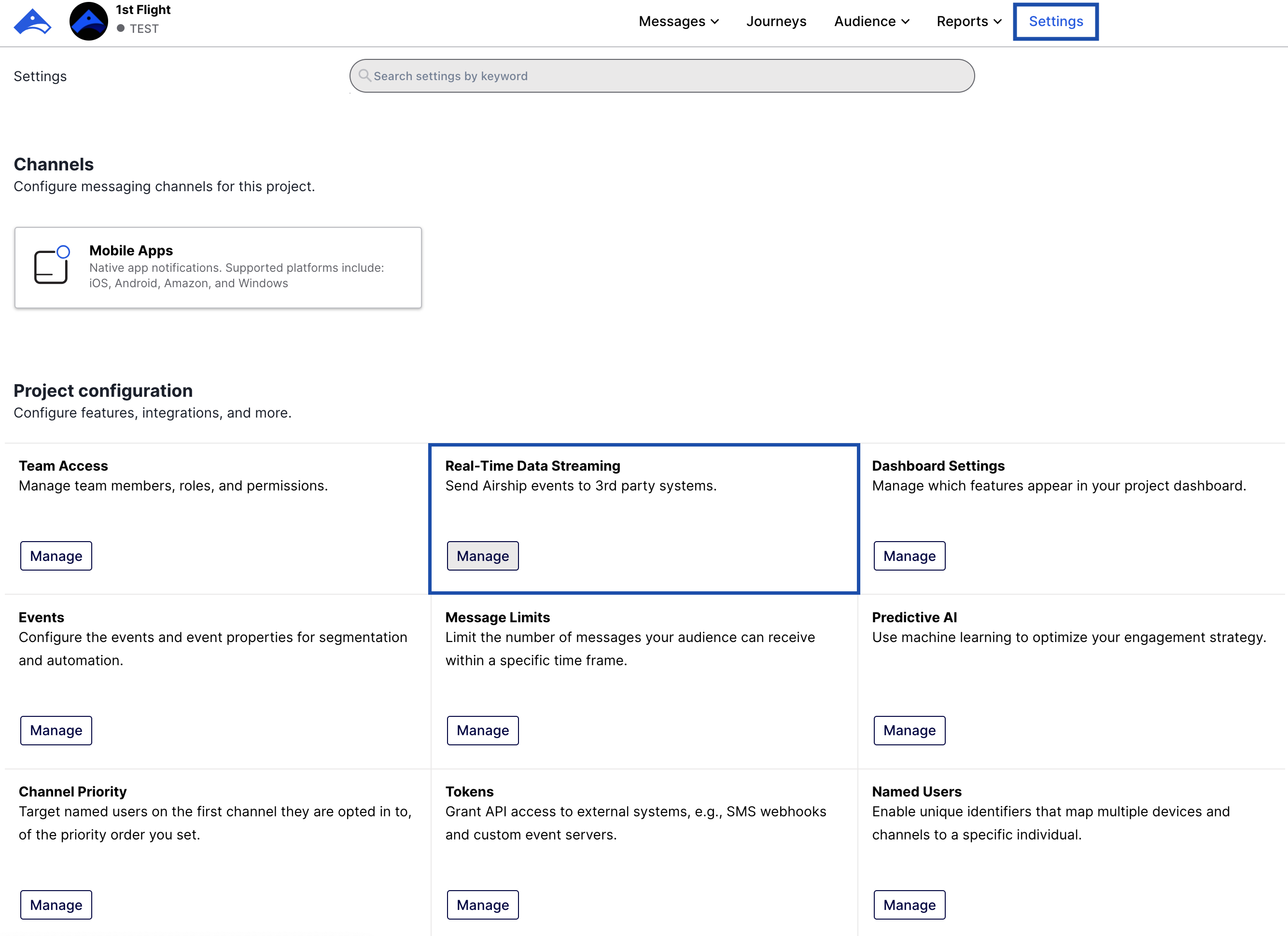Click the search magnifier icon

(364, 75)
